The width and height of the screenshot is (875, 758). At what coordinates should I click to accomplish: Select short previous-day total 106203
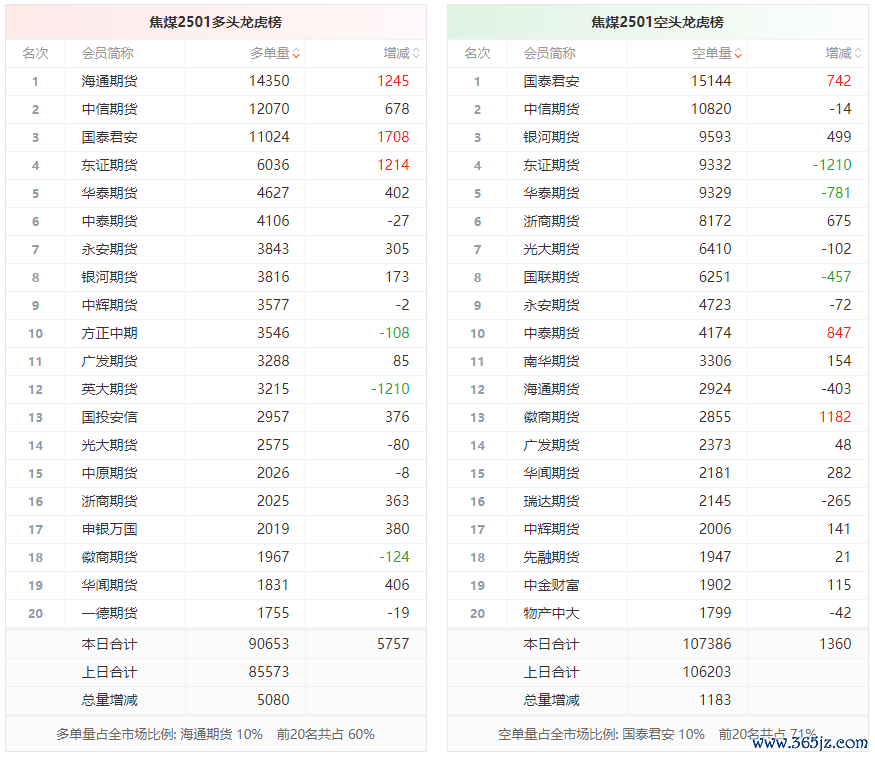click(x=707, y=671)
